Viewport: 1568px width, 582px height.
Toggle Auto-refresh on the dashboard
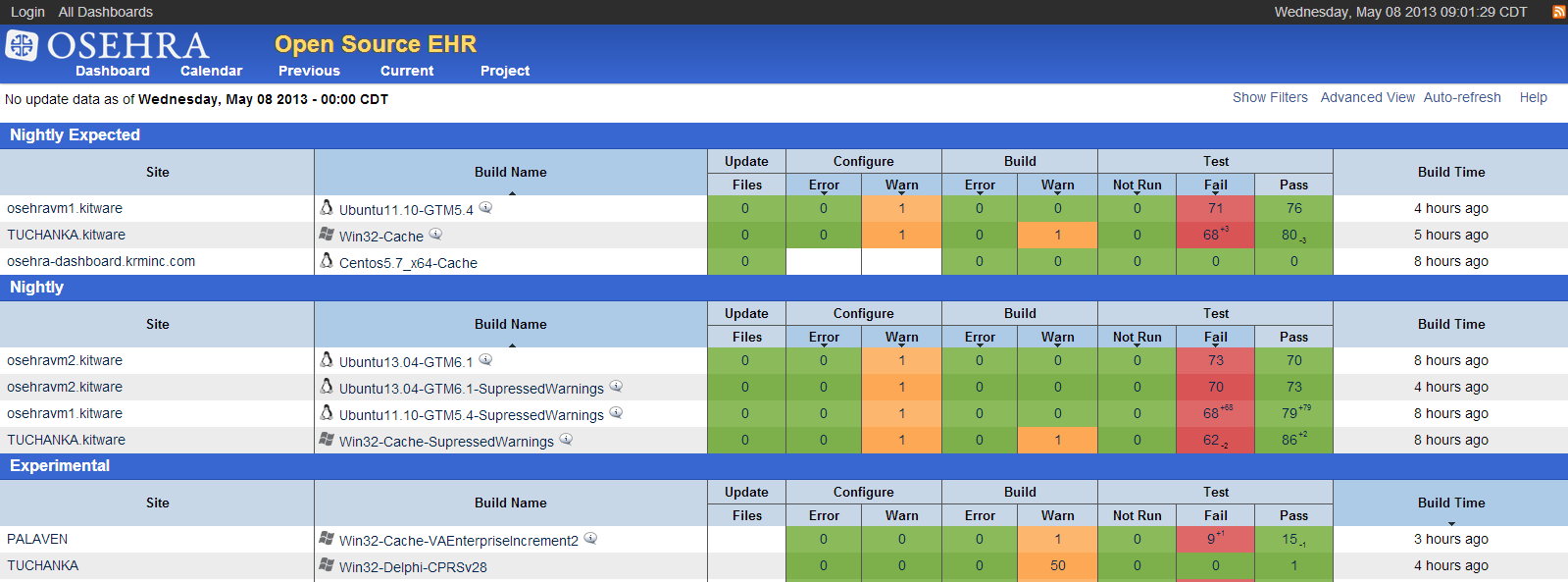(1461, 97)
